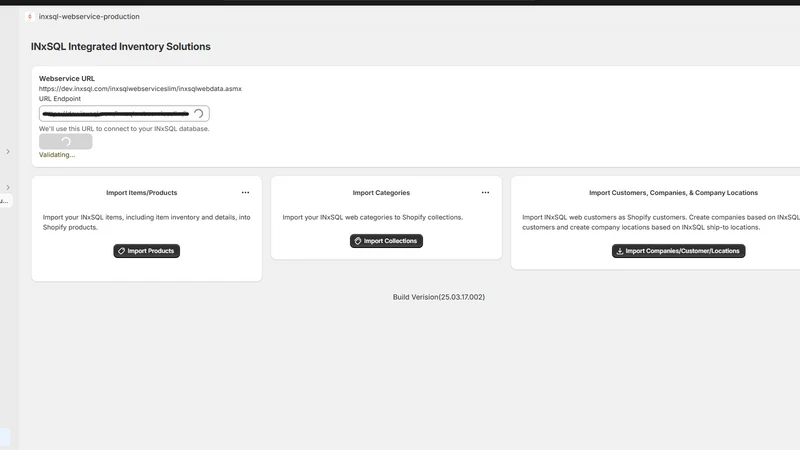Click the spinner inside the URL Endpoint field

click(x=198, y=113)
